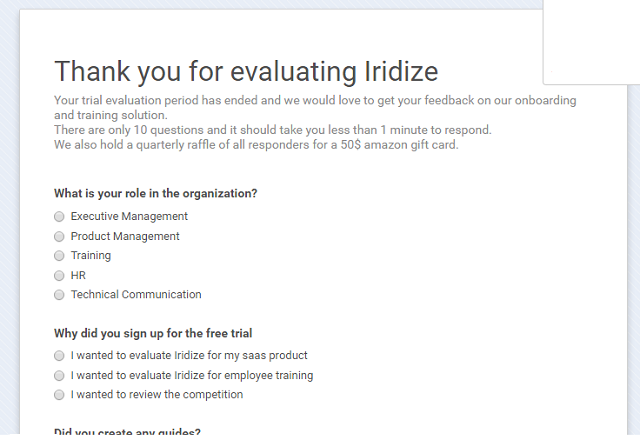This screenshot has width=640, height=440.
Task: Choose the Product Management role option
Action: 59,236
